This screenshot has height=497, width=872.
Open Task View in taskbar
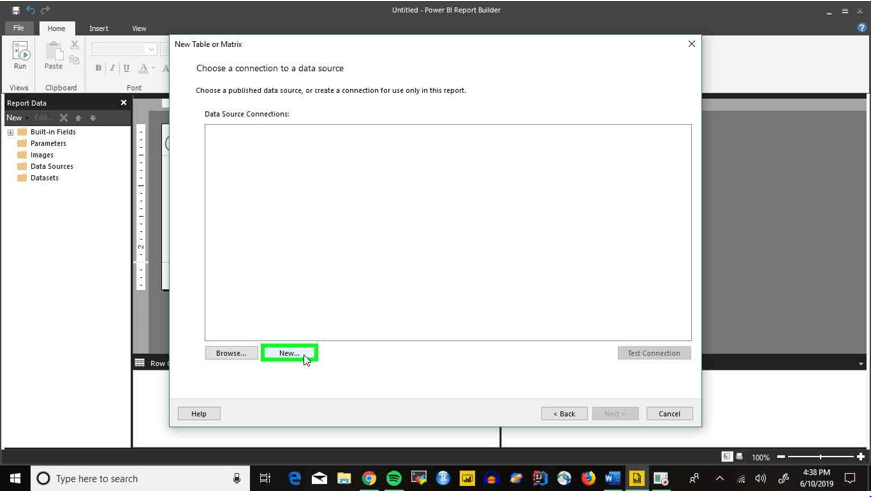(265, 478)
